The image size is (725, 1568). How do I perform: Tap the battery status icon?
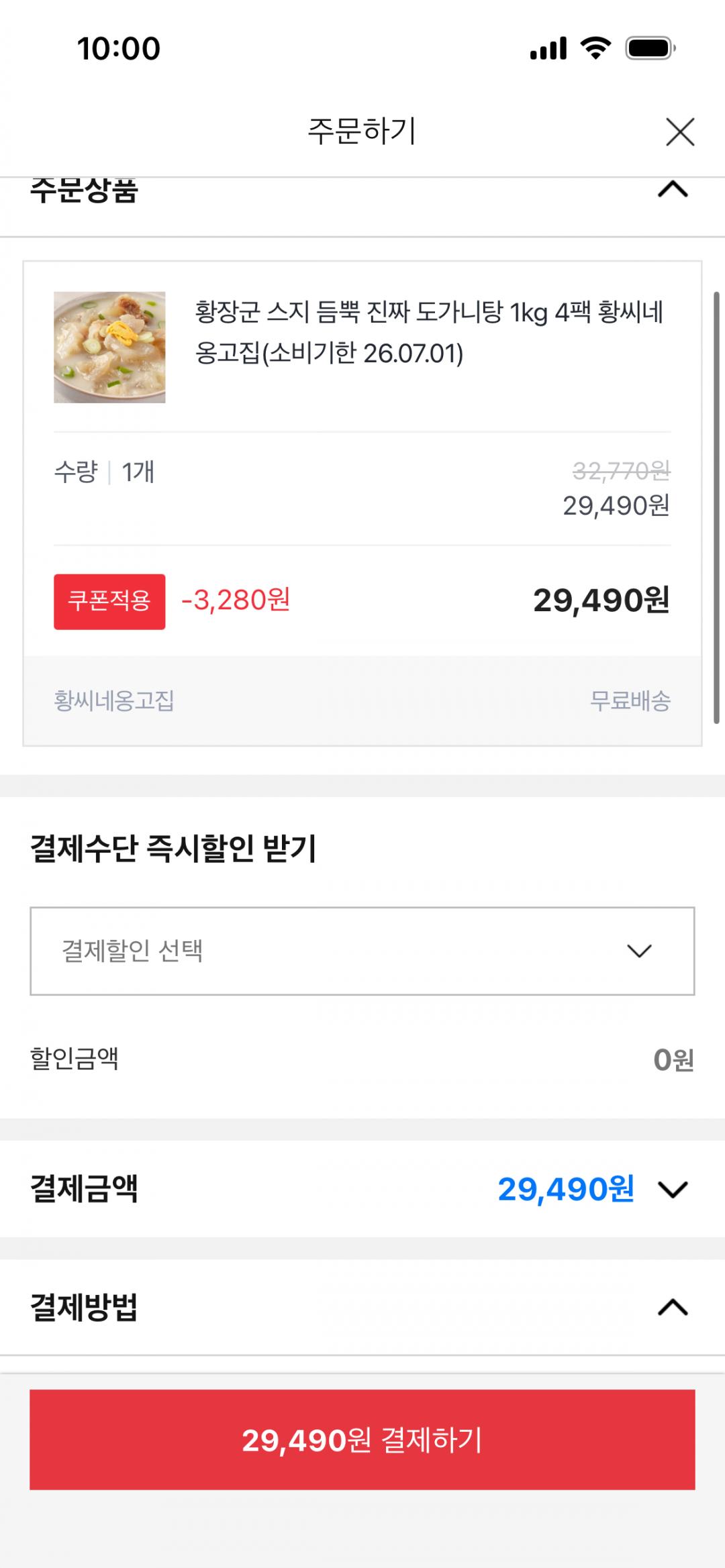point(649,48)
